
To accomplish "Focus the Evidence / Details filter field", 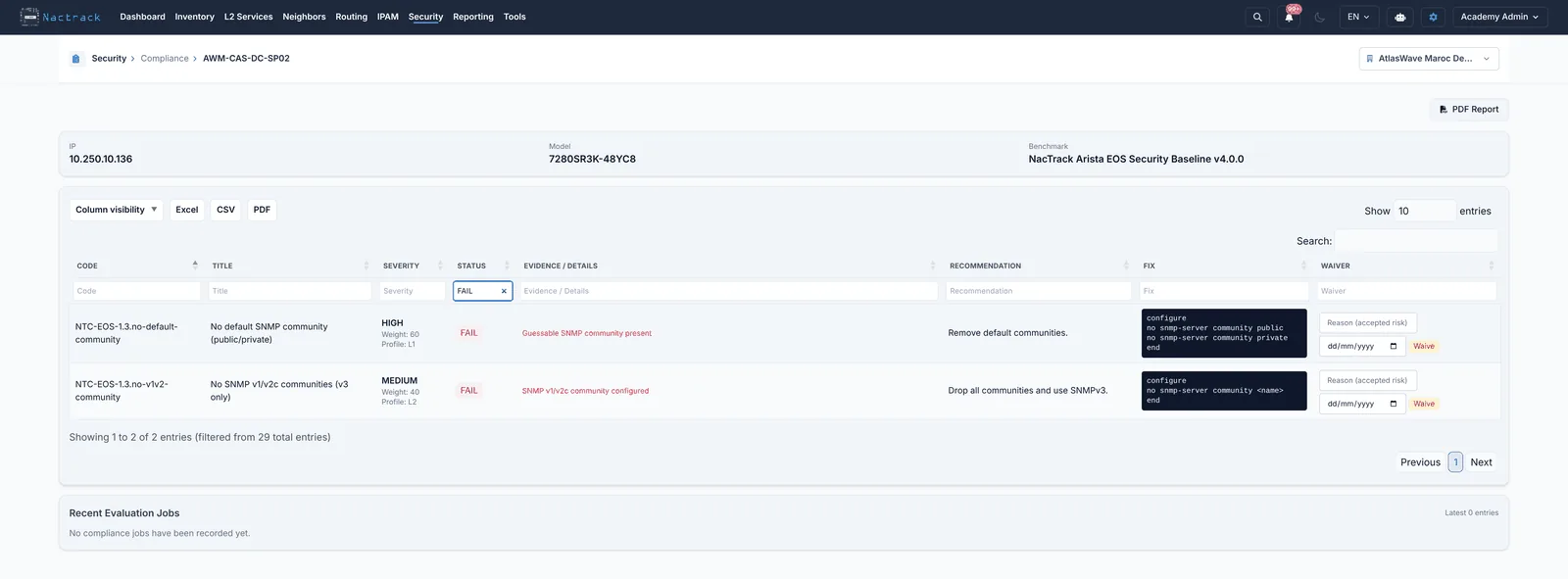I will click(728, 291).
